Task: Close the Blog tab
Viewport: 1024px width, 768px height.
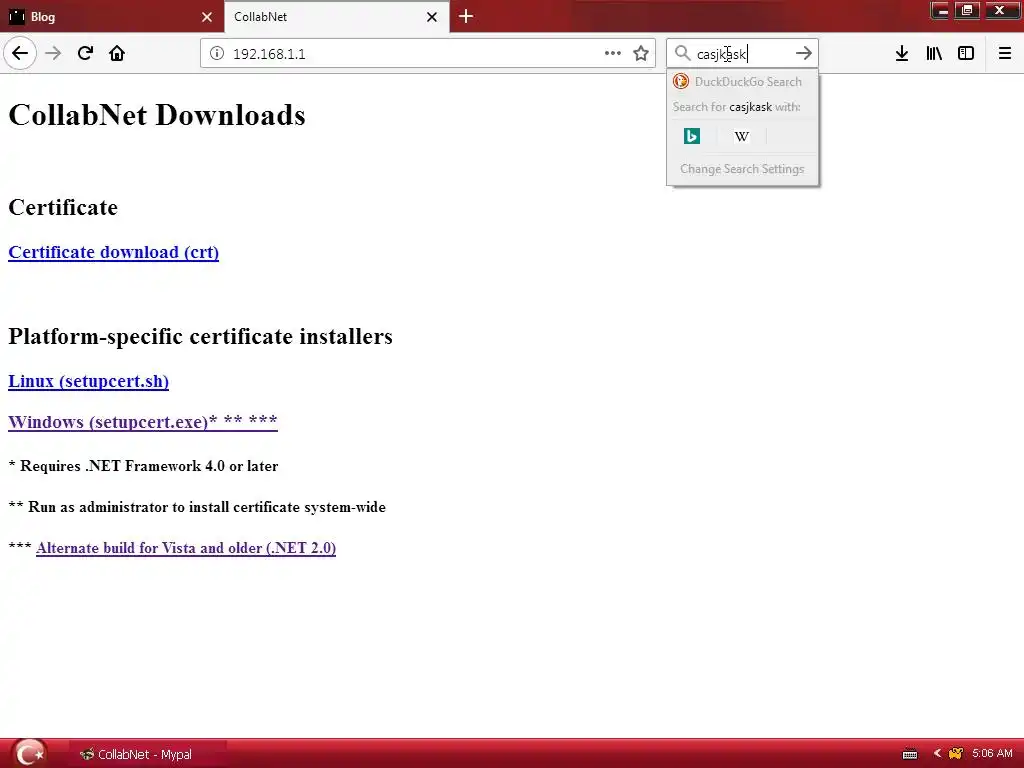Action: 207,17
